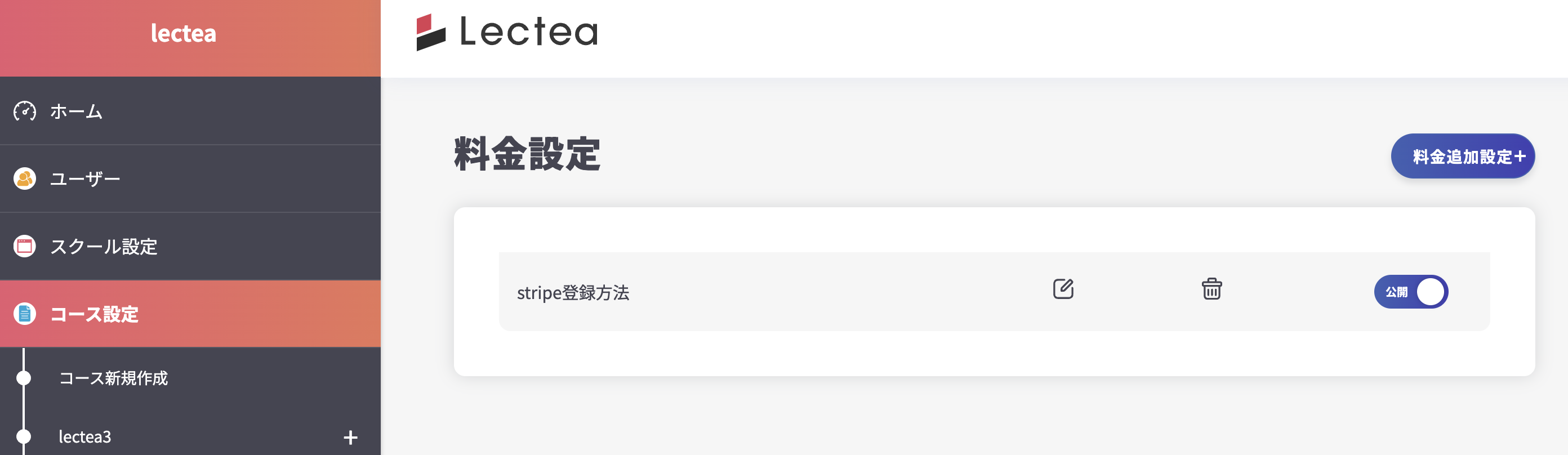
Task: Click the course settings document icon
Action: (x=24, y=314)
